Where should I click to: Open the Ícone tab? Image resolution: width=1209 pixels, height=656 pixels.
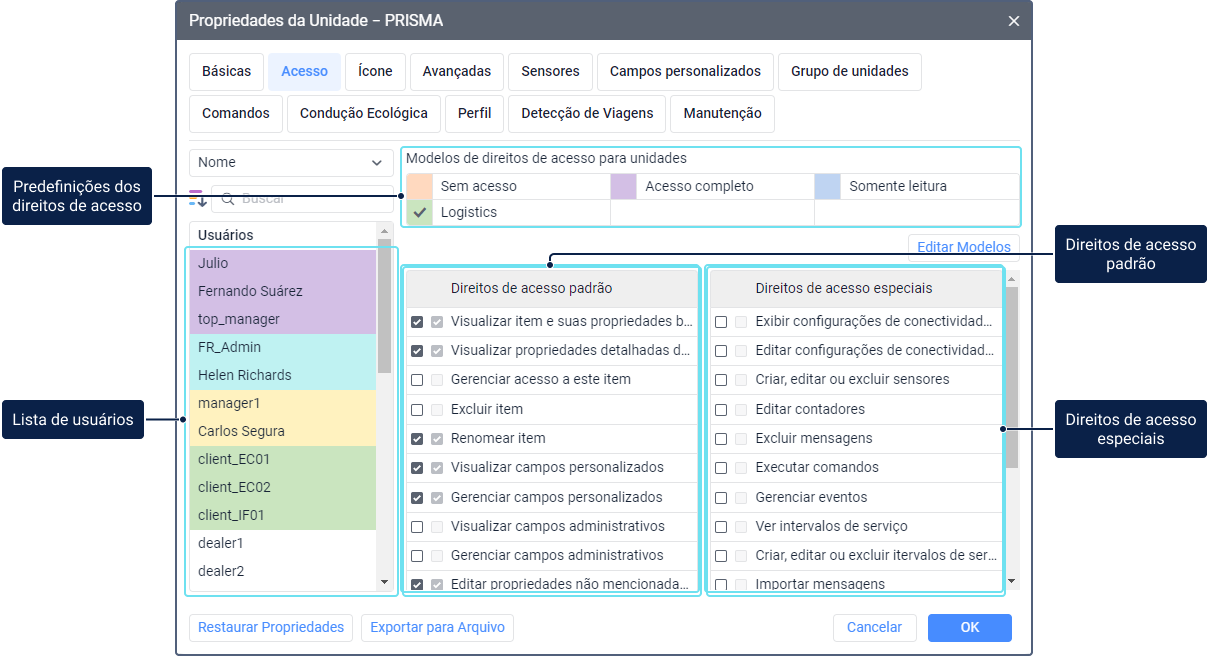point(375,72)
